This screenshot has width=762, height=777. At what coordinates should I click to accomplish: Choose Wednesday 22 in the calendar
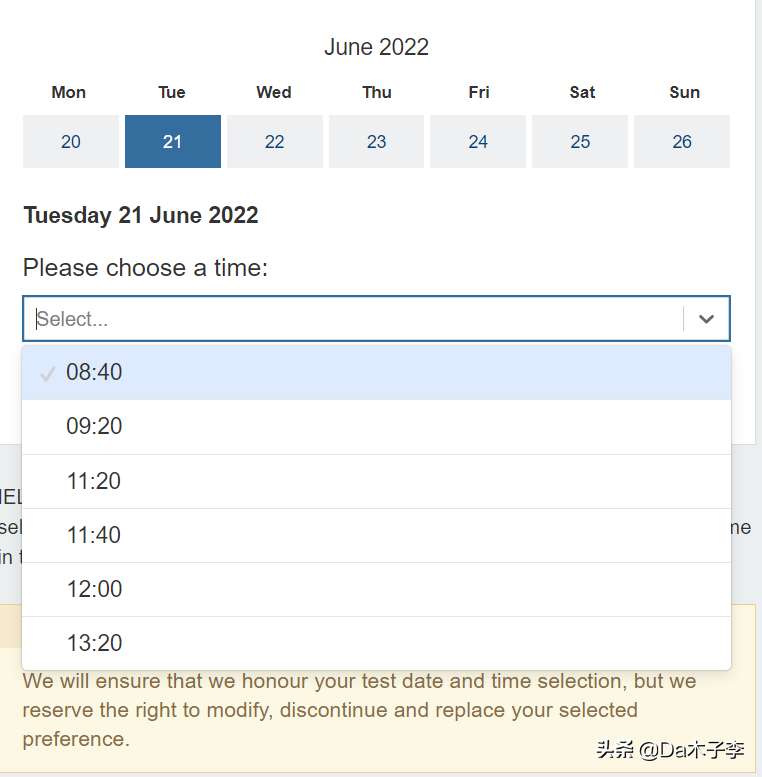point(275,142)
